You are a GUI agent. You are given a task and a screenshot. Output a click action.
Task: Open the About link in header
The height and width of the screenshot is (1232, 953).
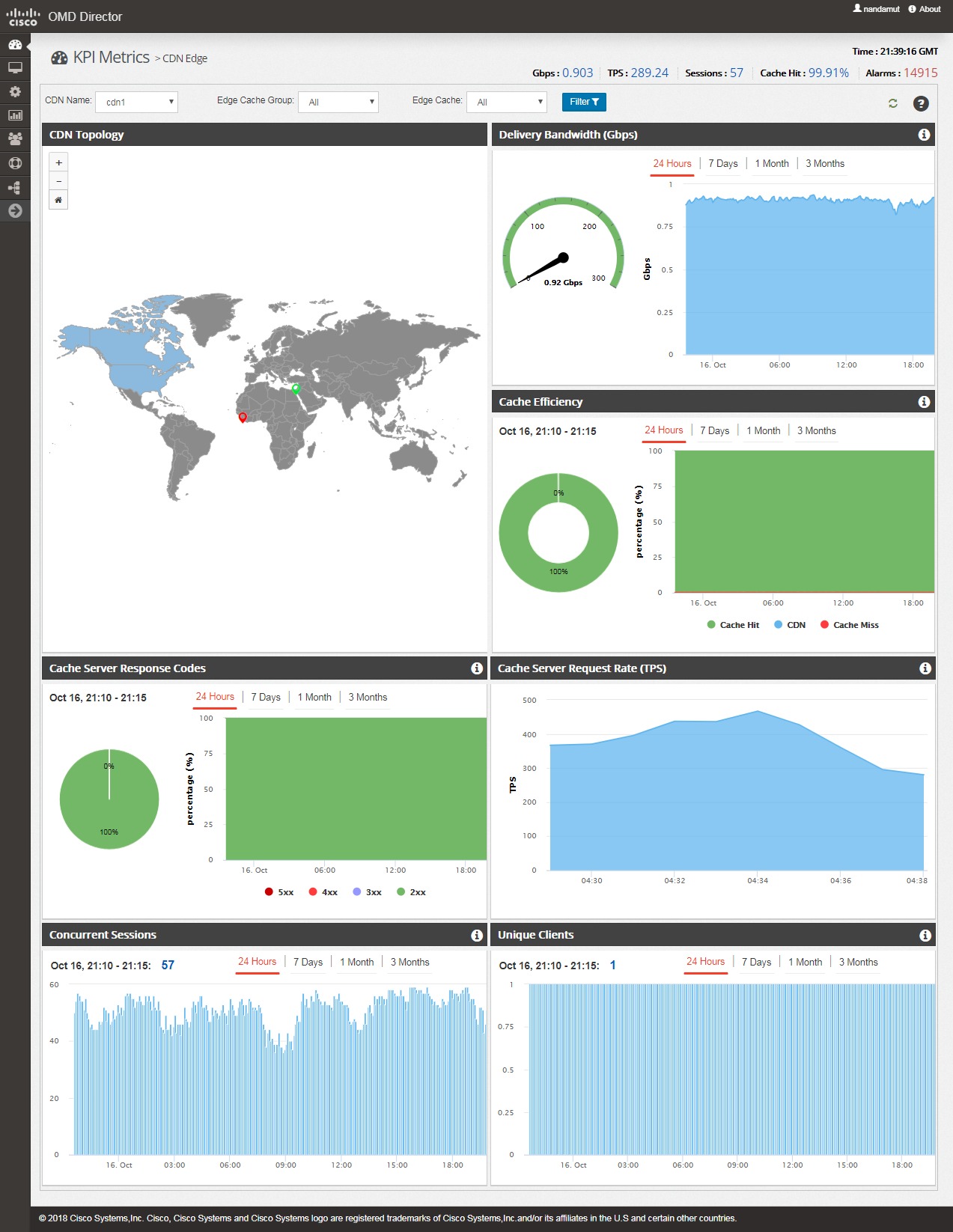(925, 9)
